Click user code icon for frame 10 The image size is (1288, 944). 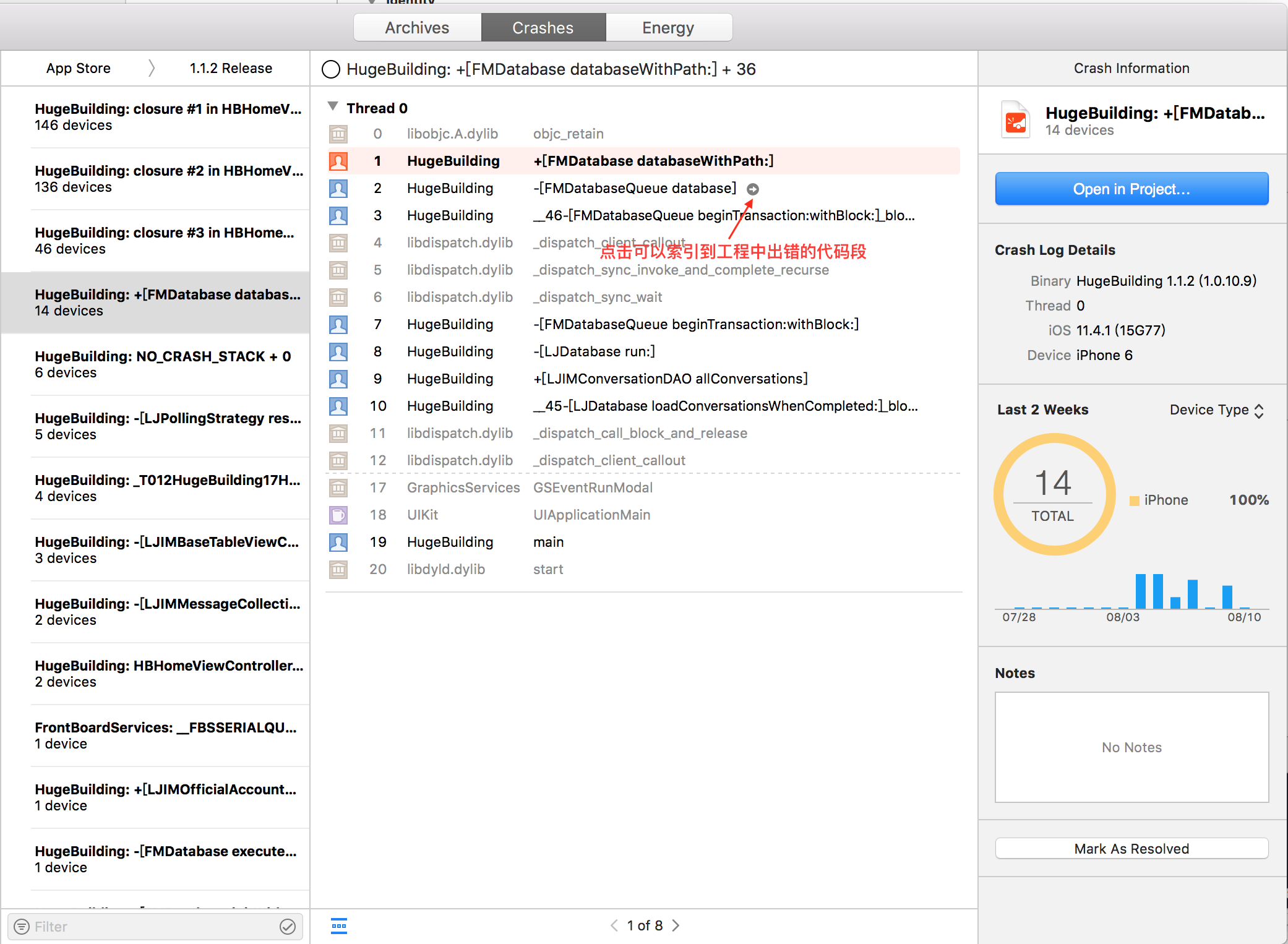tap(338, 406)
